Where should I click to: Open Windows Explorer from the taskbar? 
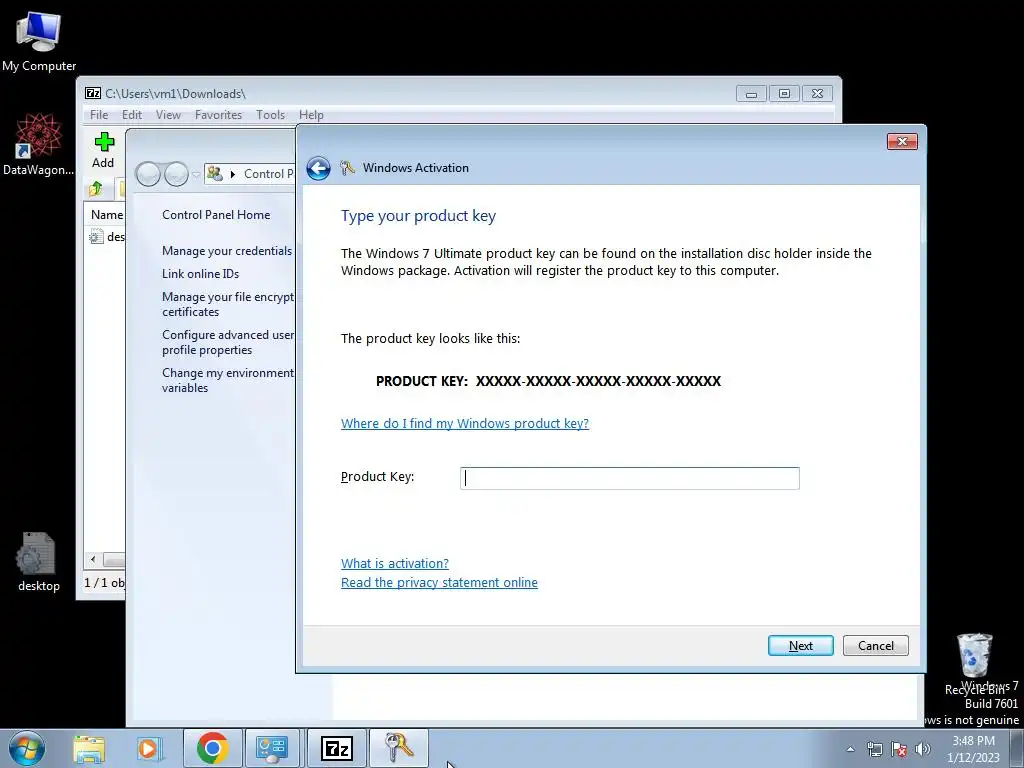[x=89, y=748]
